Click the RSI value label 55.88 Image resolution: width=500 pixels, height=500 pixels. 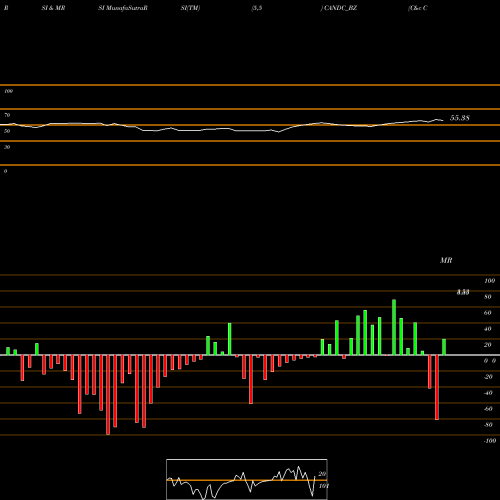[460, 118]
